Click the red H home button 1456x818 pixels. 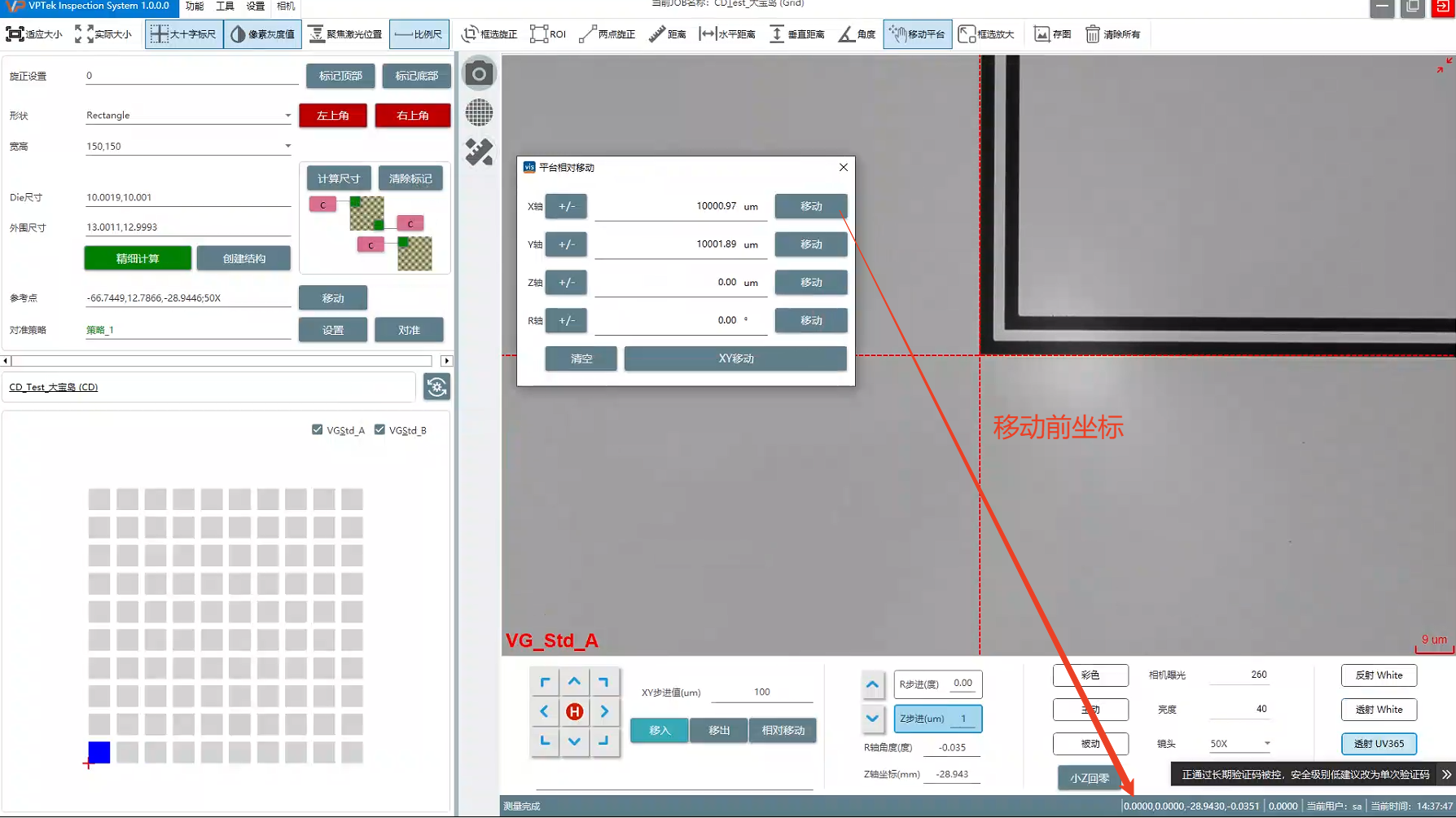click(x=574, y=711)
